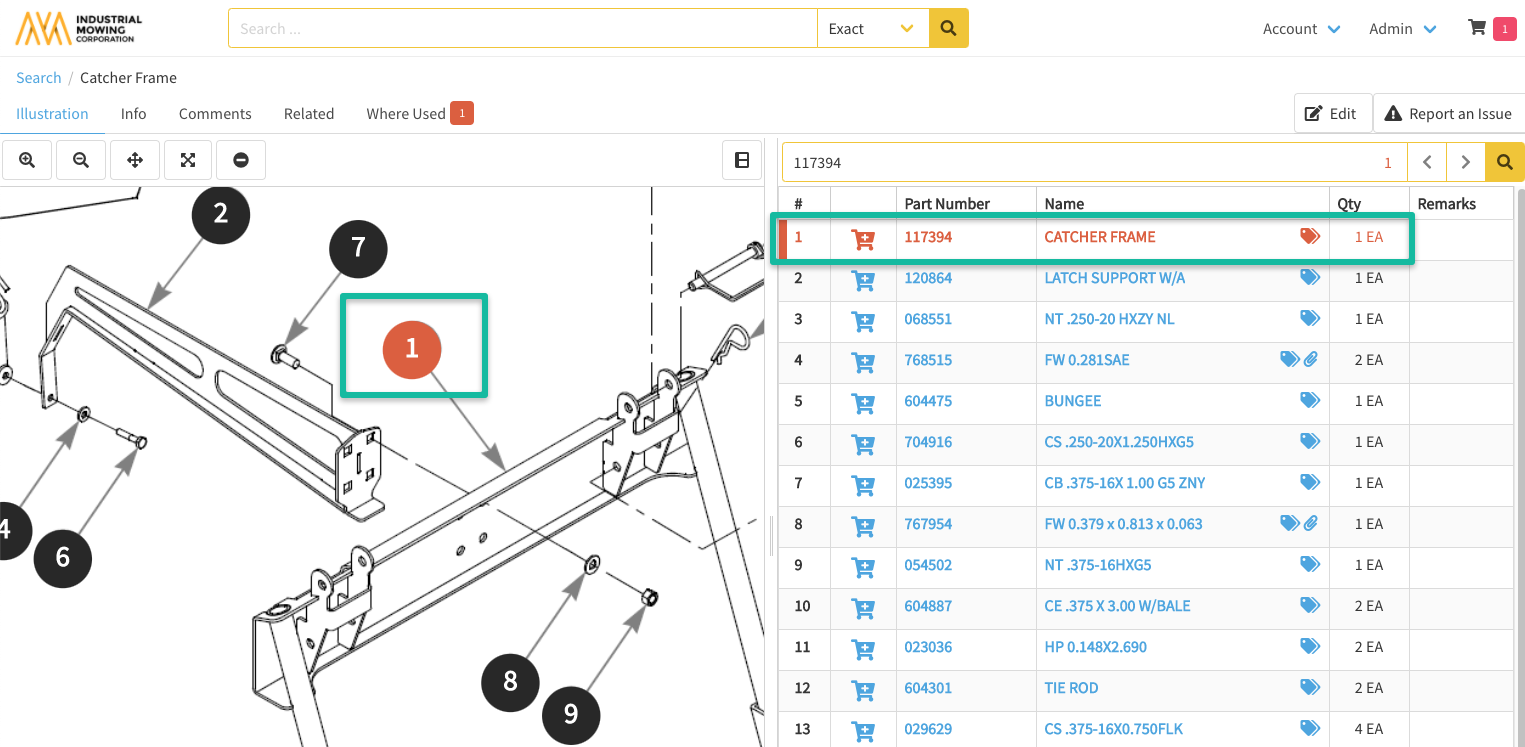Click the paperclip attachment icon for FW 0.281SAE

1311,360
